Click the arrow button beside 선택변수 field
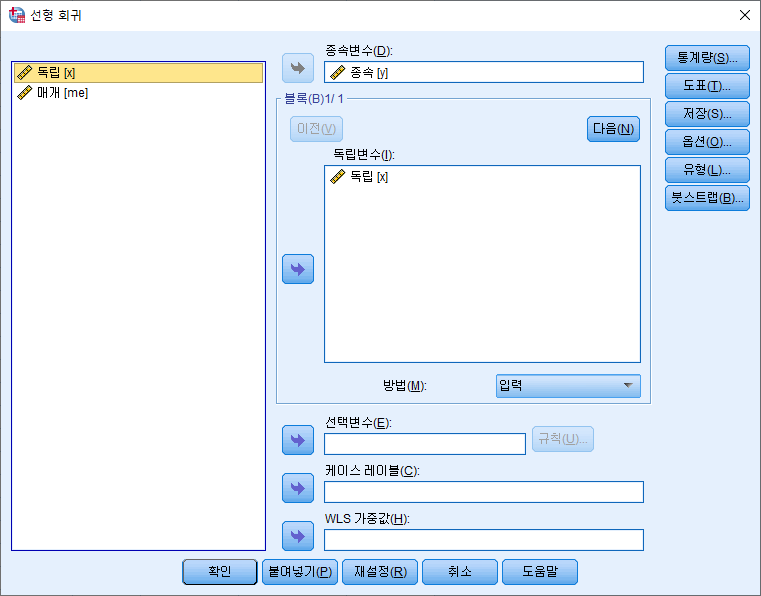 click(x=298, y=440)
